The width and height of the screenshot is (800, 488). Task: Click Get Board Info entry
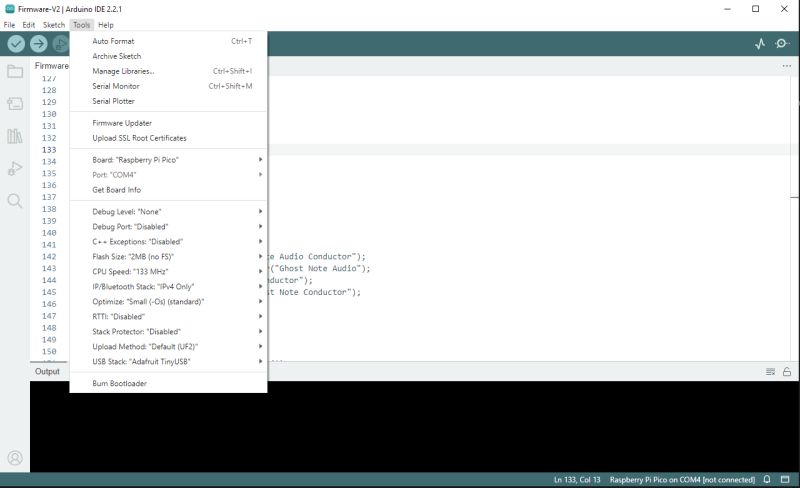point(168,190)
